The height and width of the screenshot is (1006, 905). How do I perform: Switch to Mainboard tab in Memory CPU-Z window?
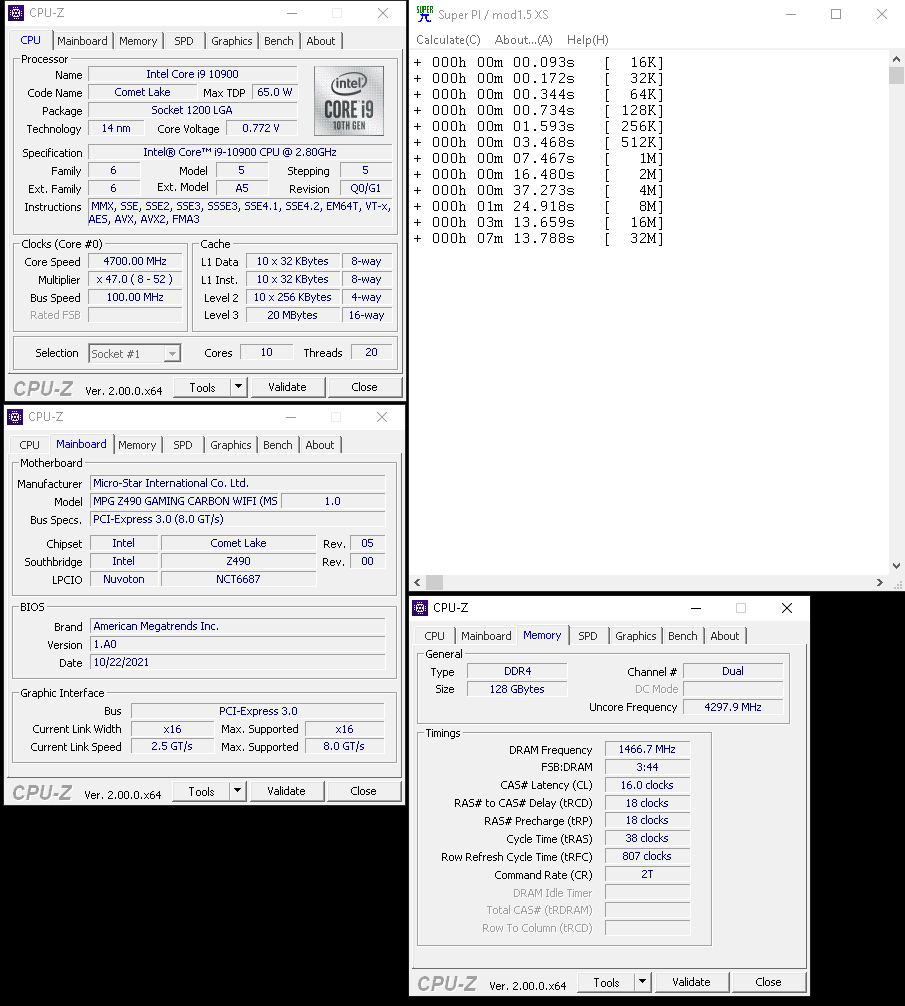coord(486,636)
